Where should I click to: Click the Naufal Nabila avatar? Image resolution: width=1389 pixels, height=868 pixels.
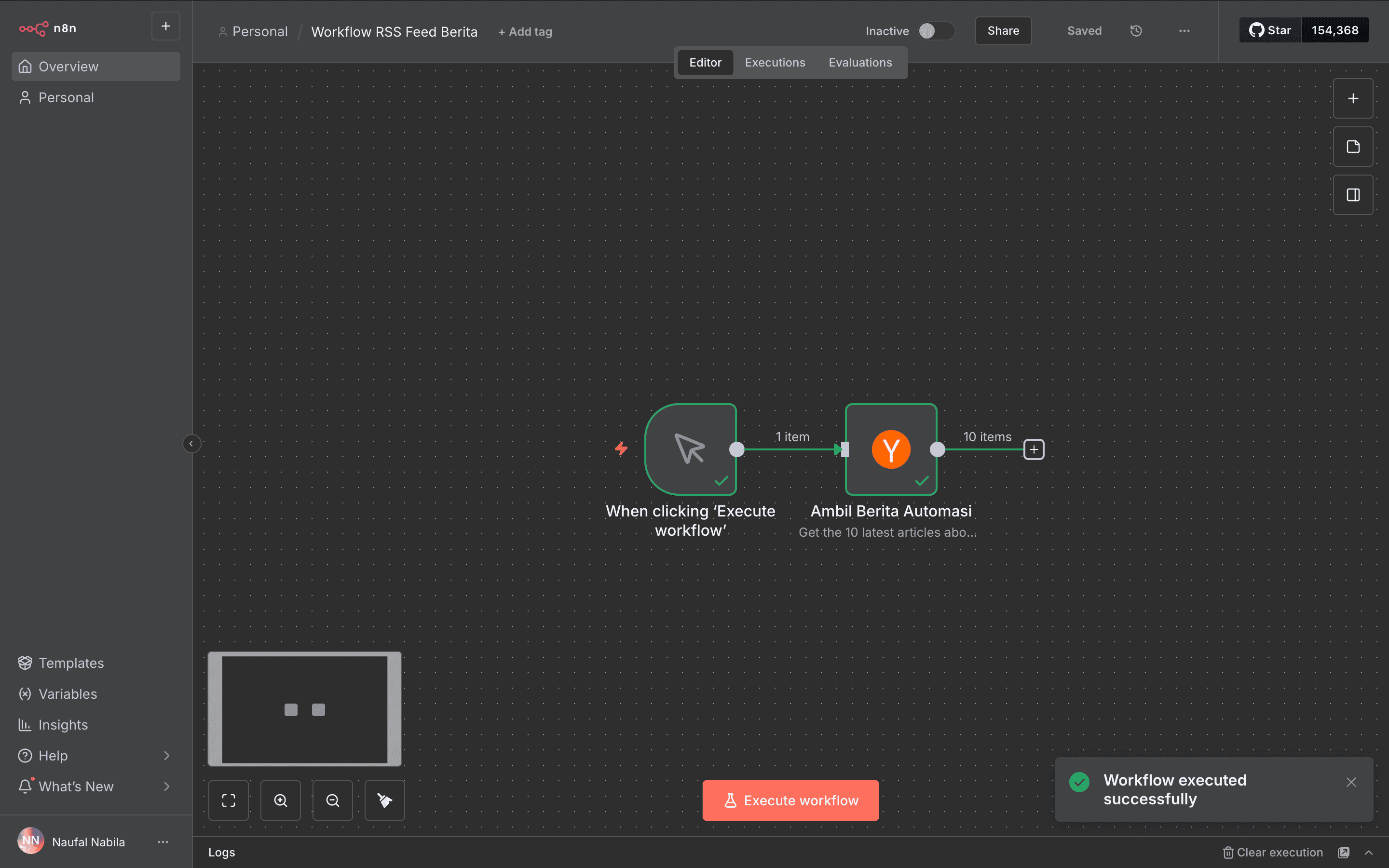[31, 841]
